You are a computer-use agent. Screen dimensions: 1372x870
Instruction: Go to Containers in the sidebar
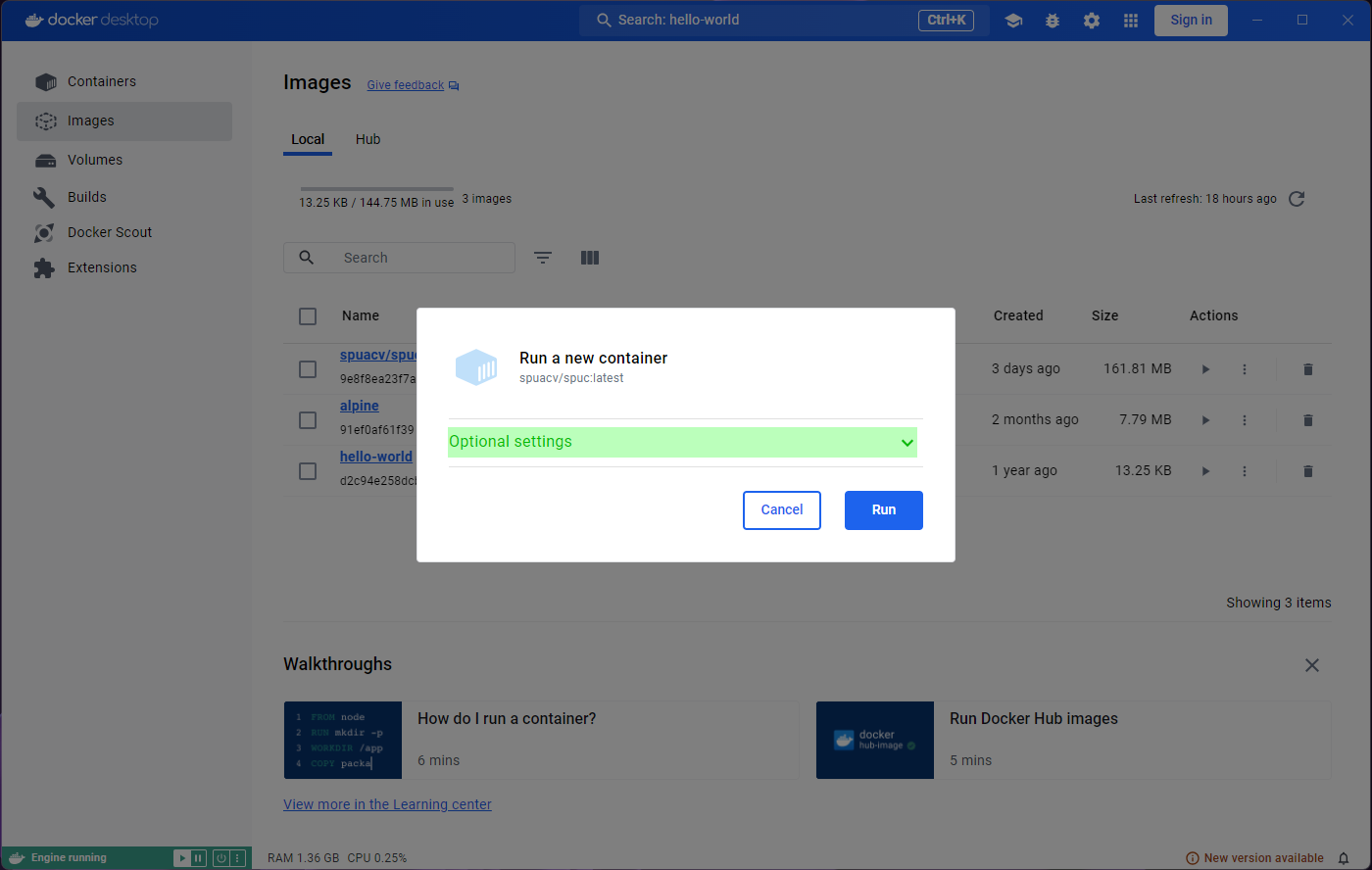coord(124,82)
